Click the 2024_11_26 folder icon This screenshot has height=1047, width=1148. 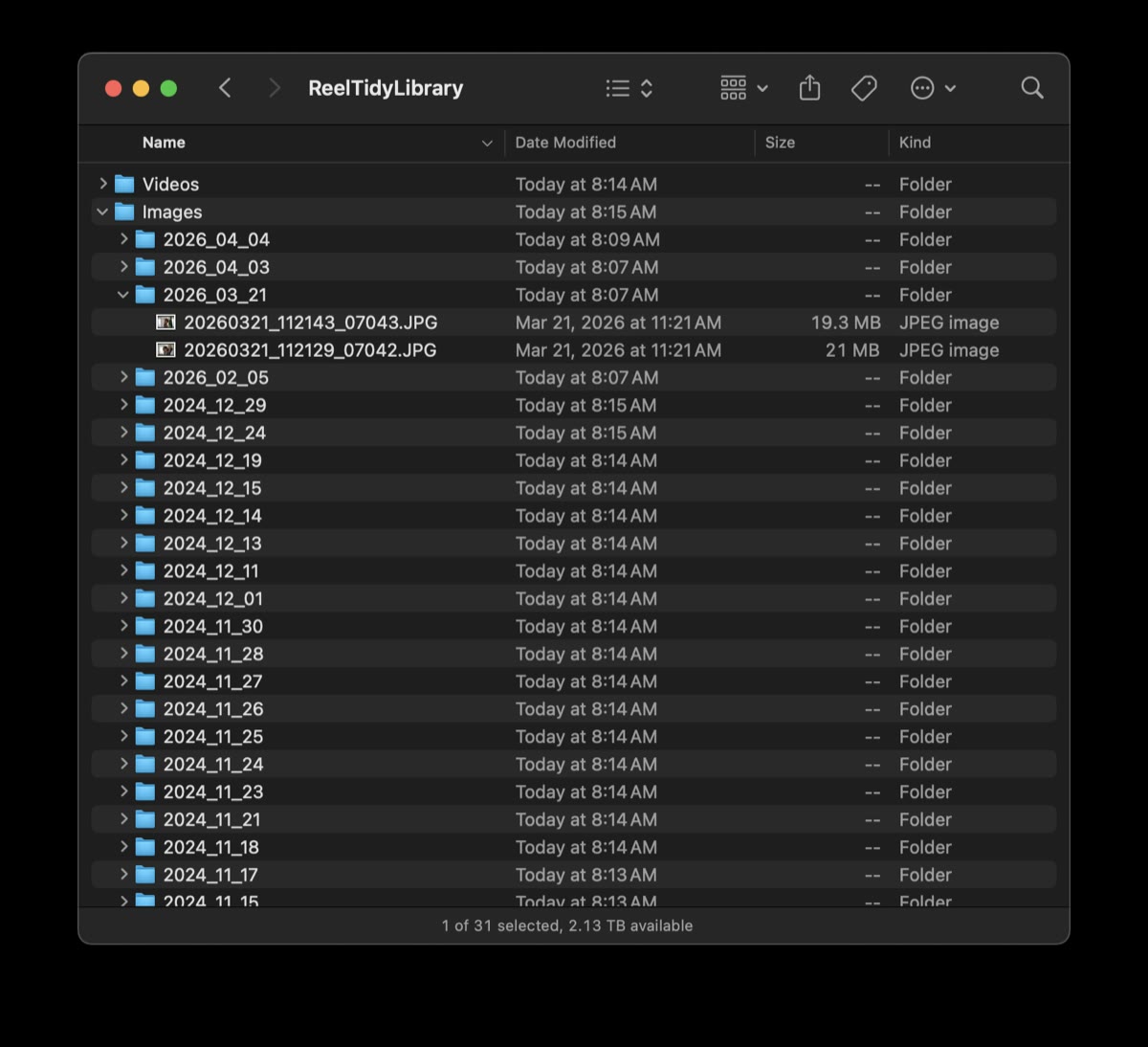[145, 709]
